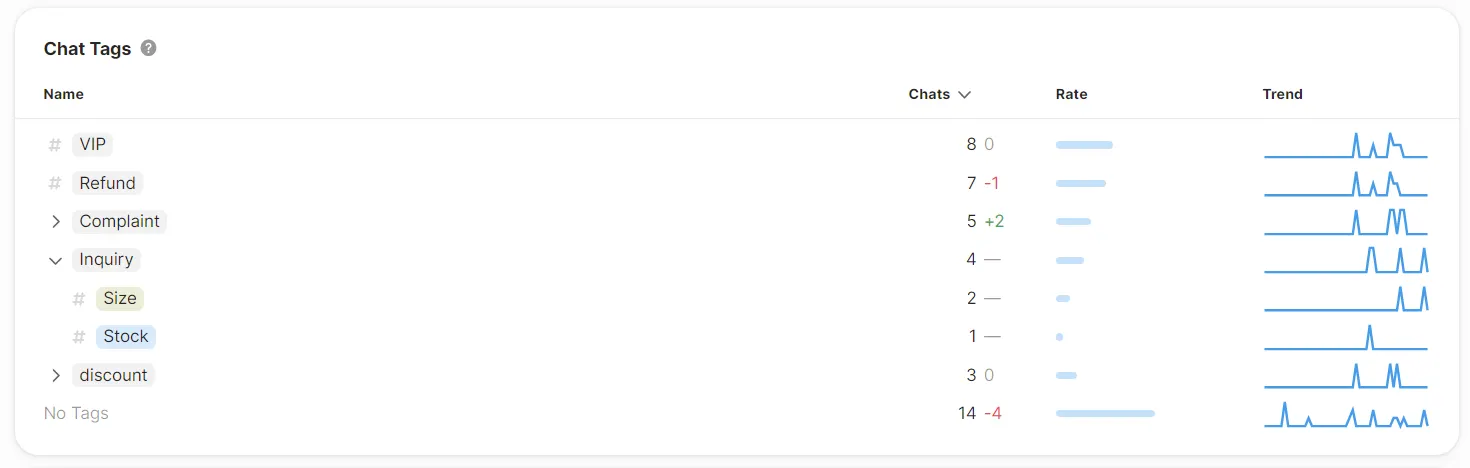Screen dimensions: 1470x468
Task: Click the No Tags row label
Action: click(76, 413)
